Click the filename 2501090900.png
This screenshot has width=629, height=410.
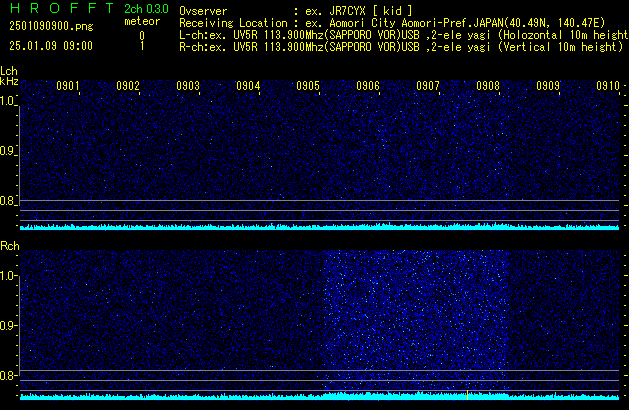51,26
